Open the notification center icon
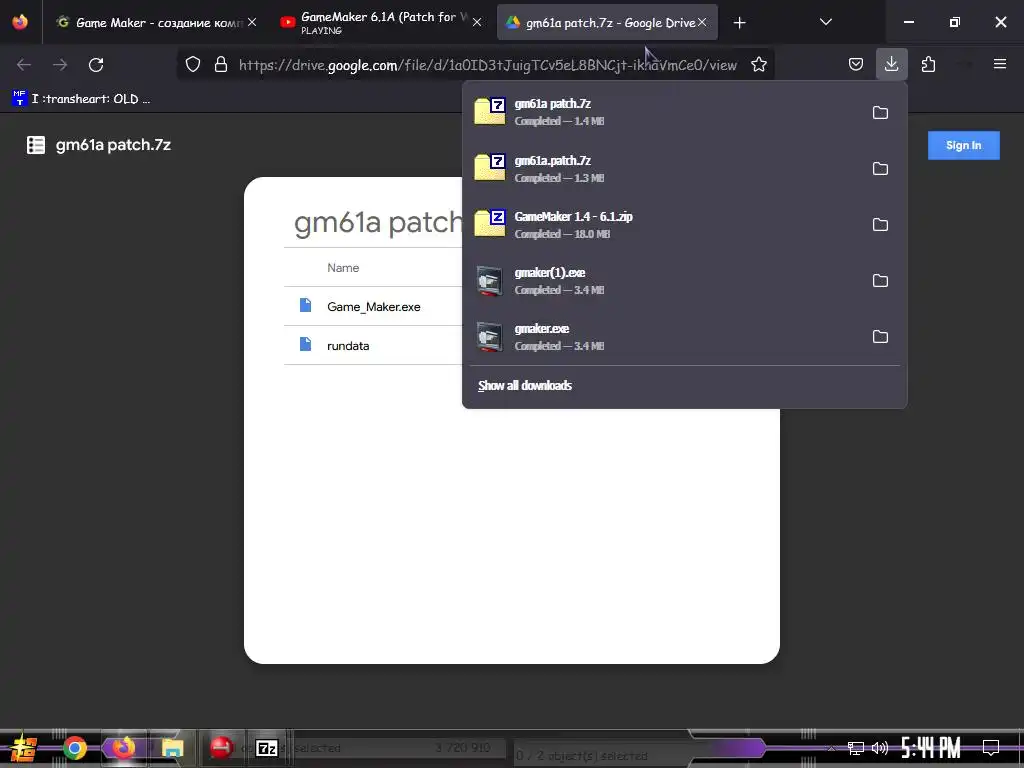This screenshot has width=1024, height=768. click(x=991, y=748)
